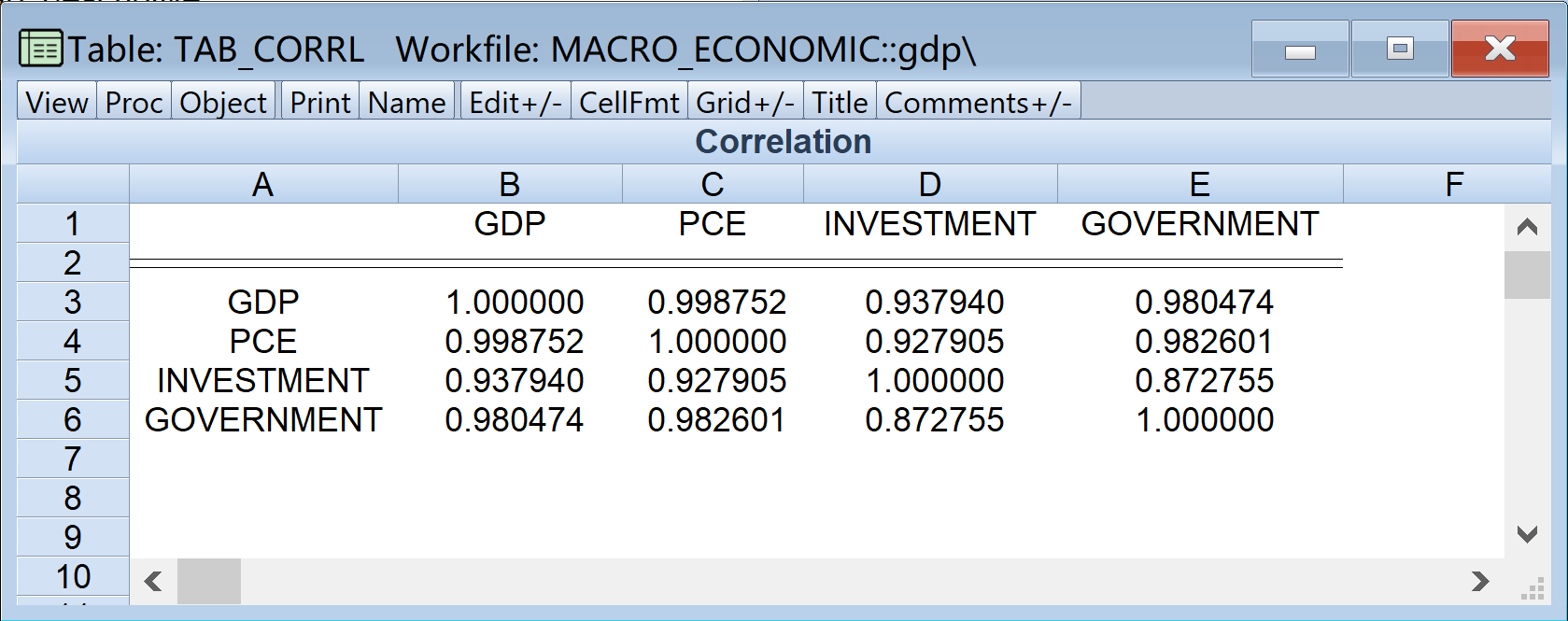
Task: Open the CellFmt dialog
Action: click(629, 102)
